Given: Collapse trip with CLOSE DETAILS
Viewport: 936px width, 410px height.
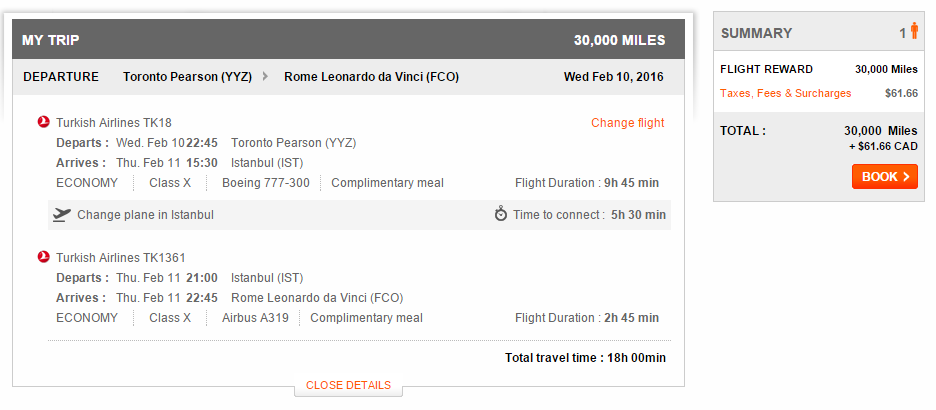Looking at the screenshot, I should (349, 386).
